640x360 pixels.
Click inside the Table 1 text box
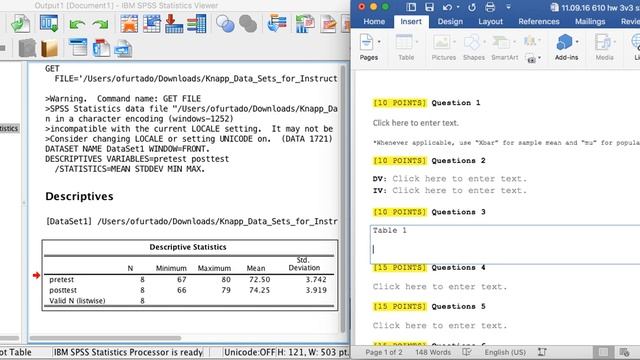click(505, 244)
